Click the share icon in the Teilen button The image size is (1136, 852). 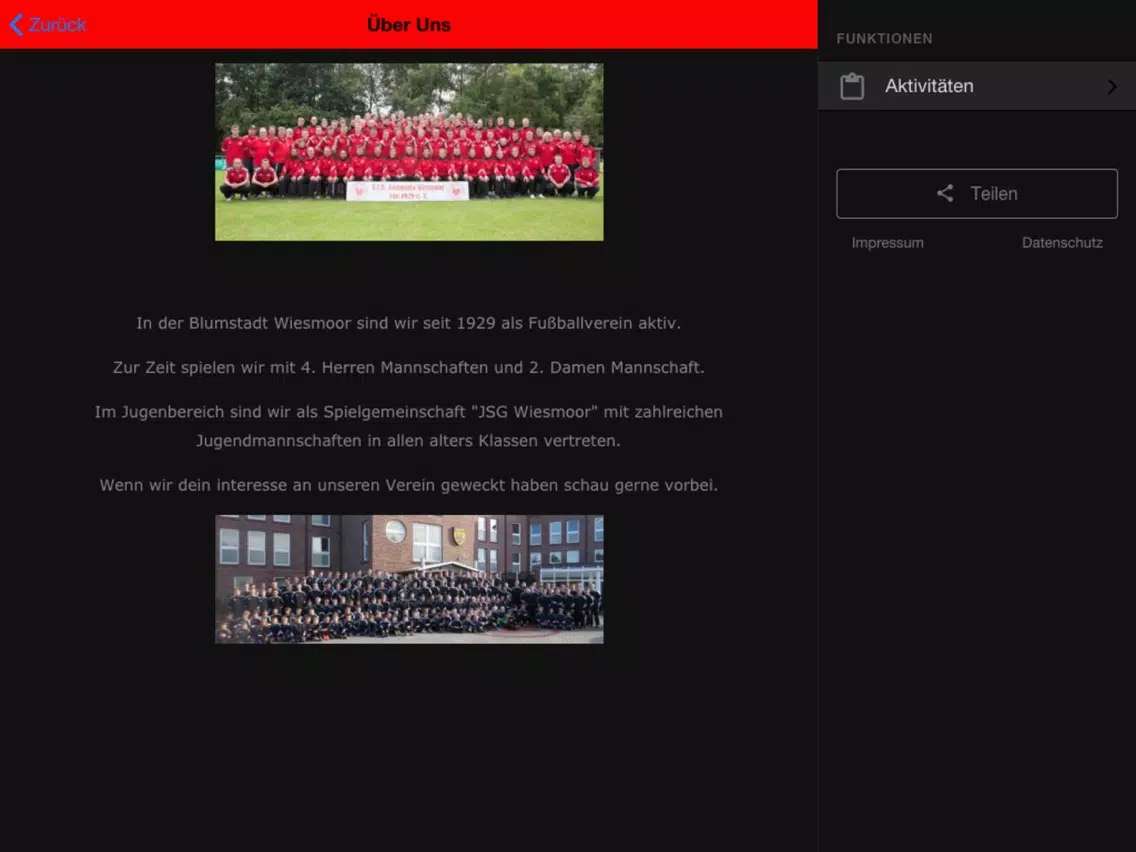click(x=945, y=193)
